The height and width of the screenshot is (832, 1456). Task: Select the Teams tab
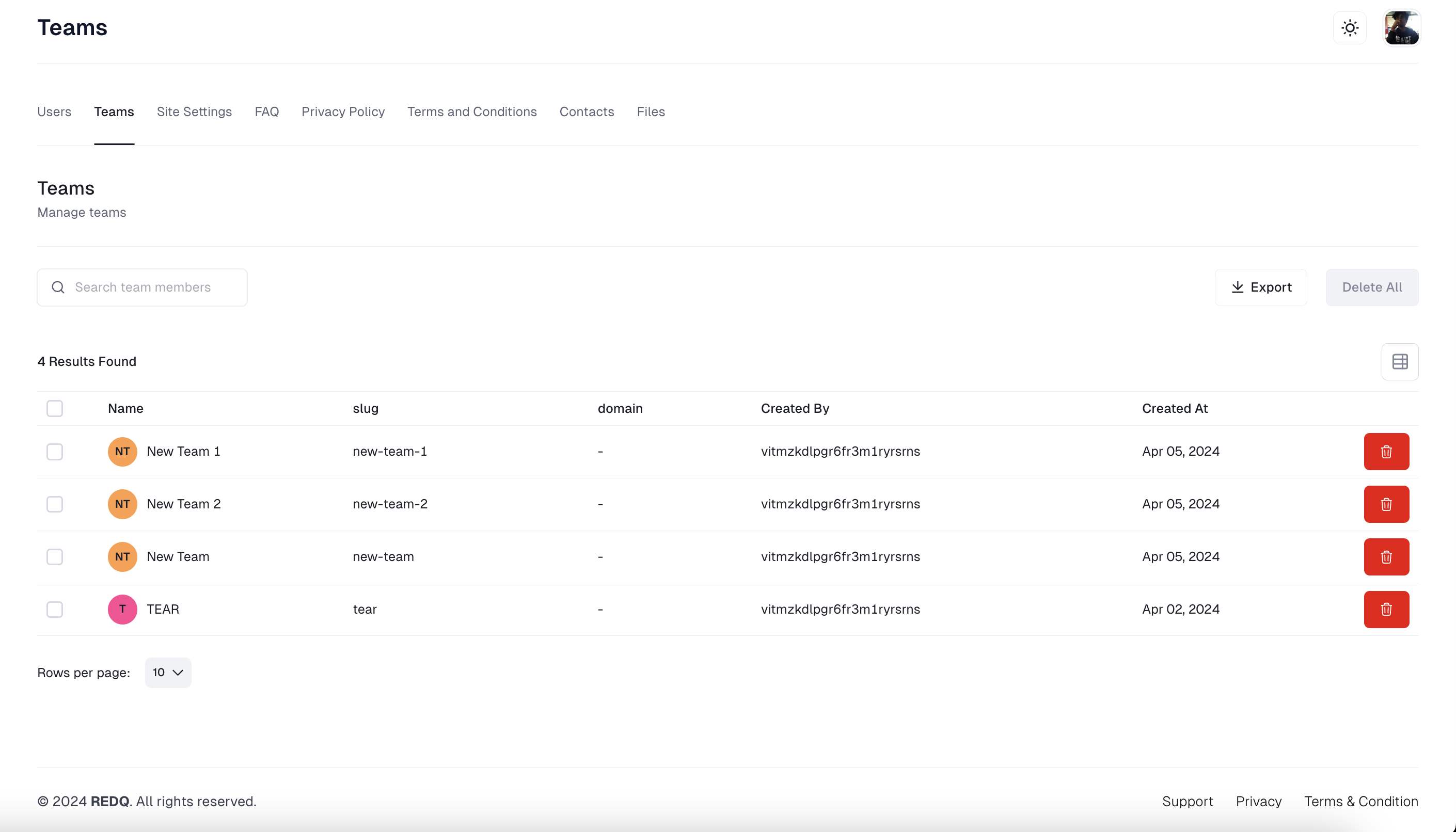[x=114, y=111]
